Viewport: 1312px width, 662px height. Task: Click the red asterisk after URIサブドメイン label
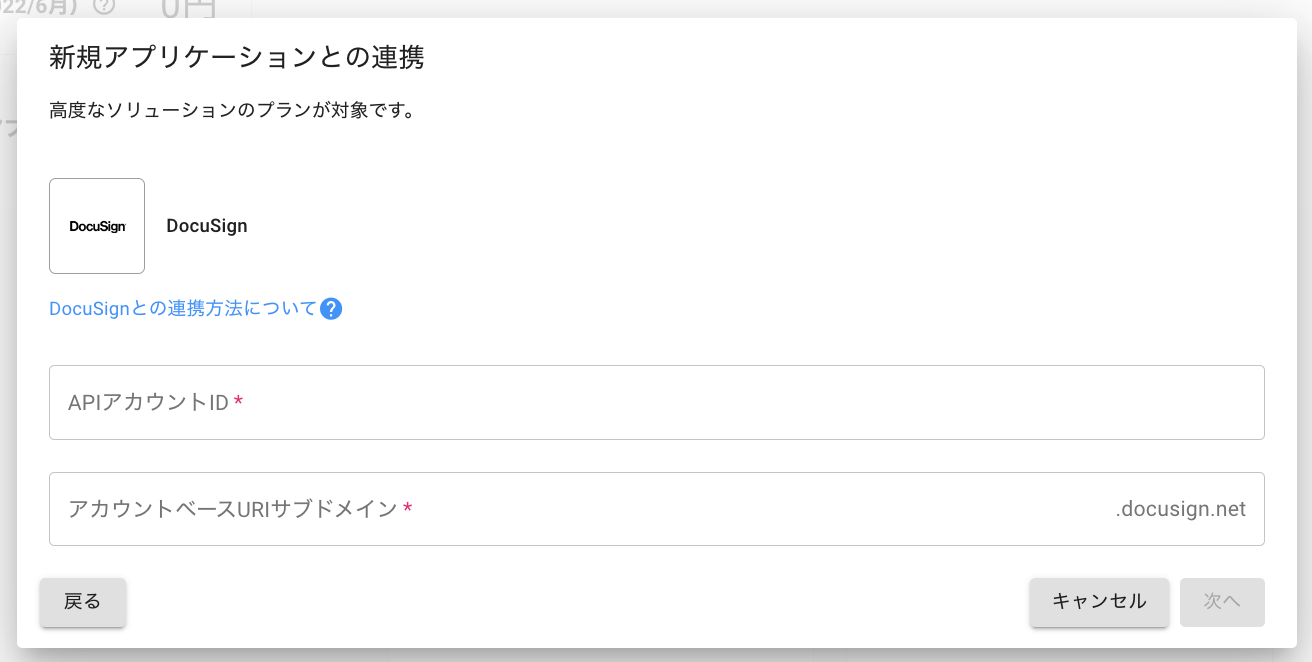pos(407,510)
